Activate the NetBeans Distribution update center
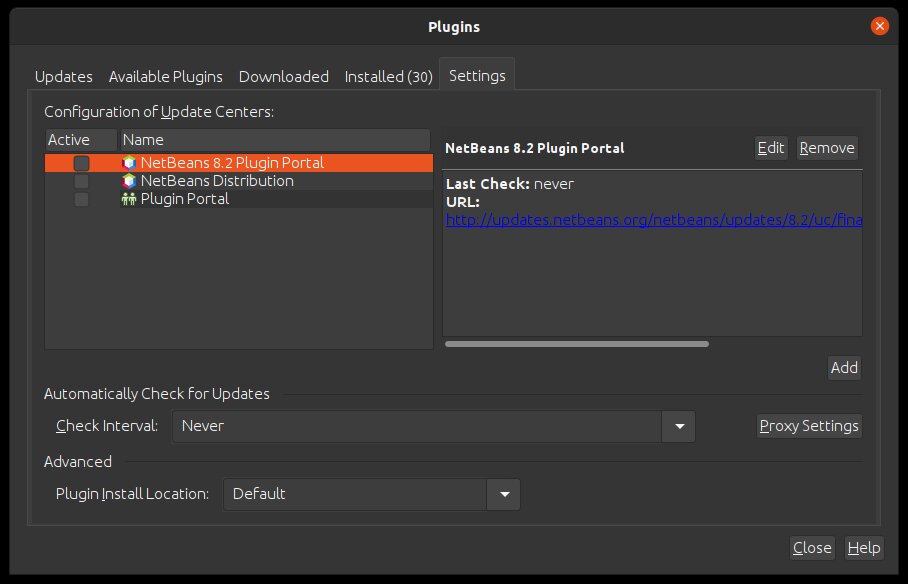This screenshot has width=908, height=584. point(83,181)
